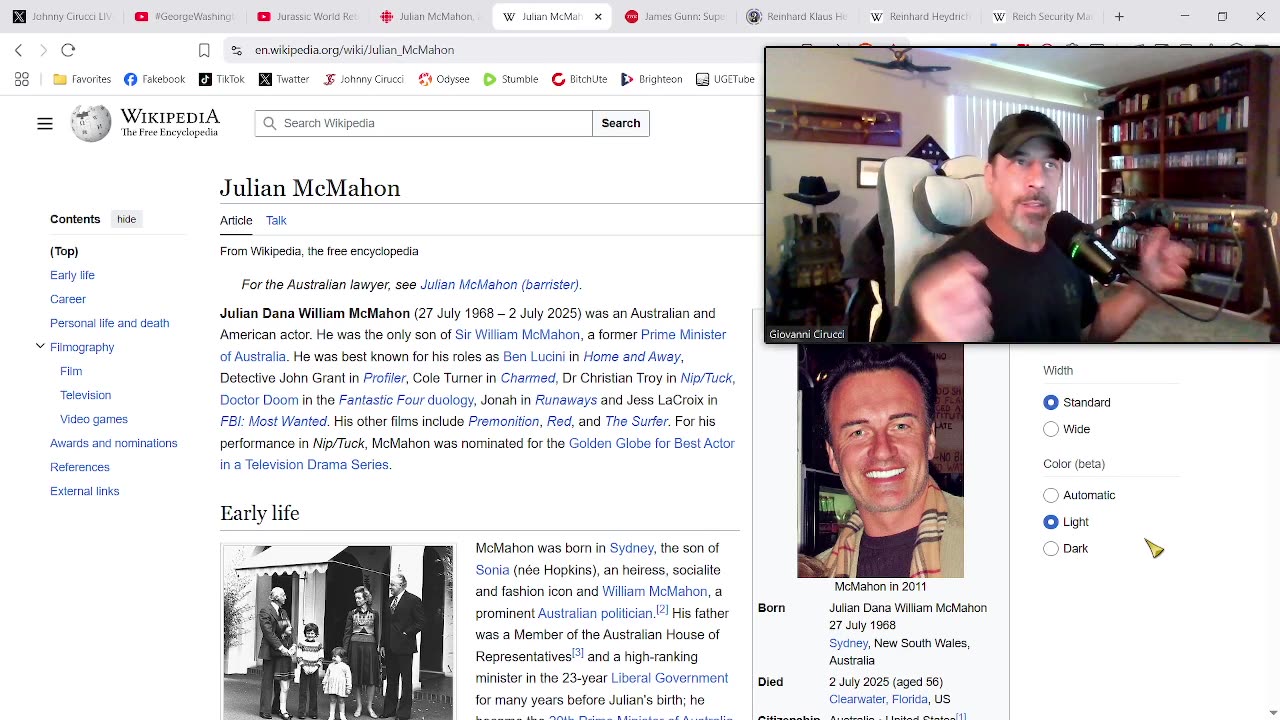The width and height of the screenshot is (1280, 720).
Task: Jump to Television subsection in Contents
Action: coord(85,395)
